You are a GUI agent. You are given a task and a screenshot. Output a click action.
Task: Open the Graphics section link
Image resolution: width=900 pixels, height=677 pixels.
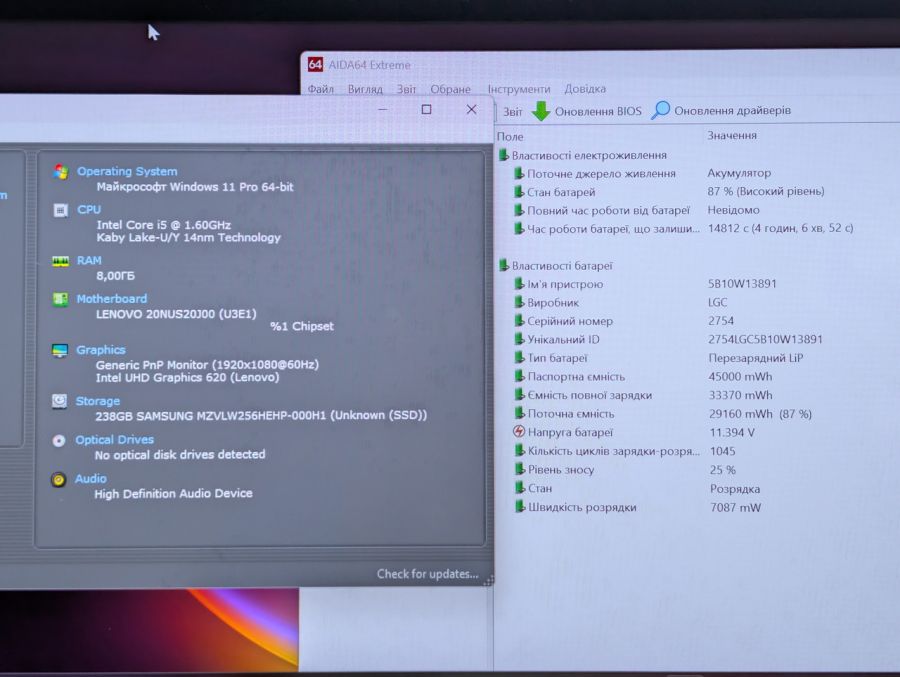(100, 350)
